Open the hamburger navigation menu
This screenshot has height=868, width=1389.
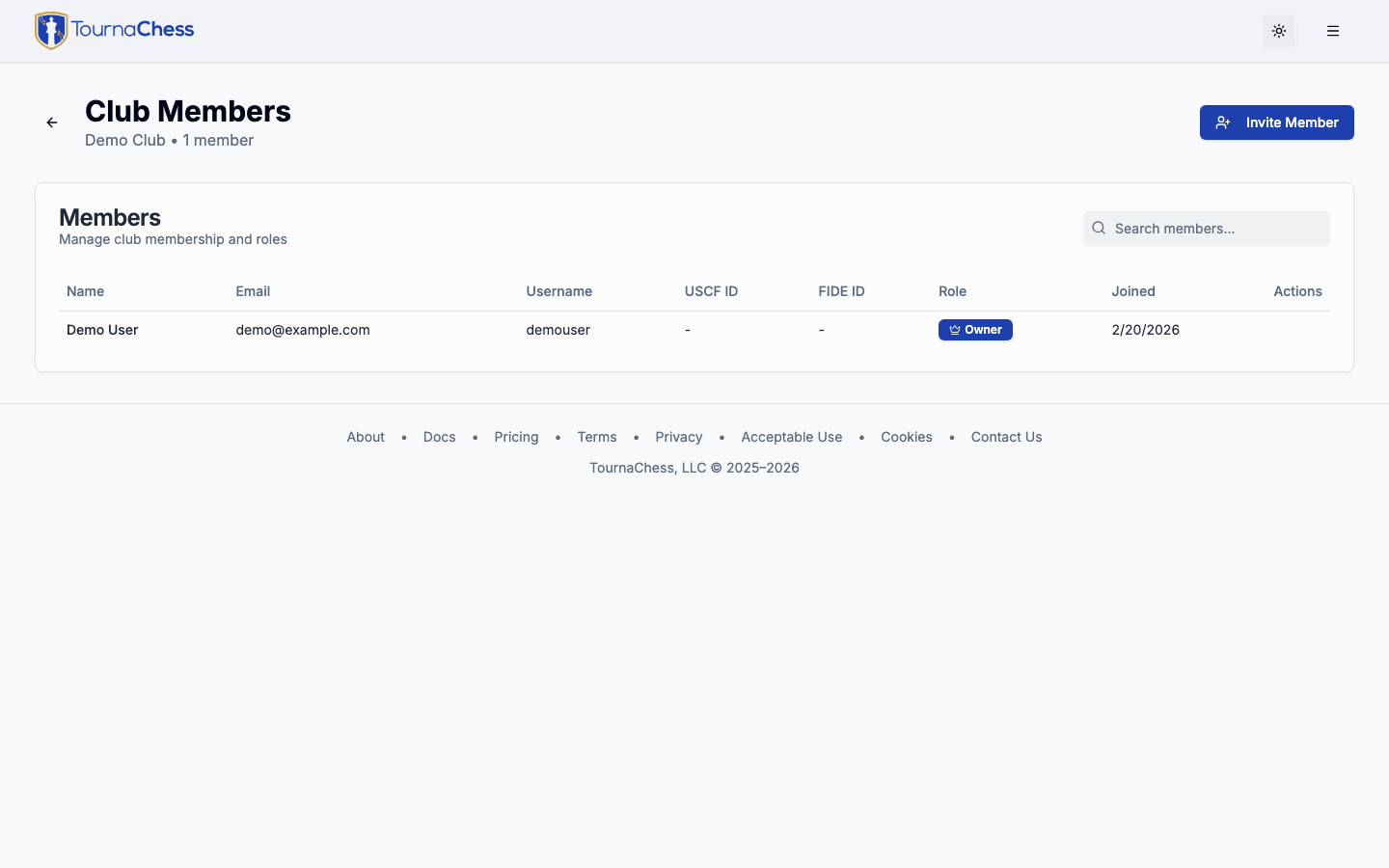[1333, 31]
